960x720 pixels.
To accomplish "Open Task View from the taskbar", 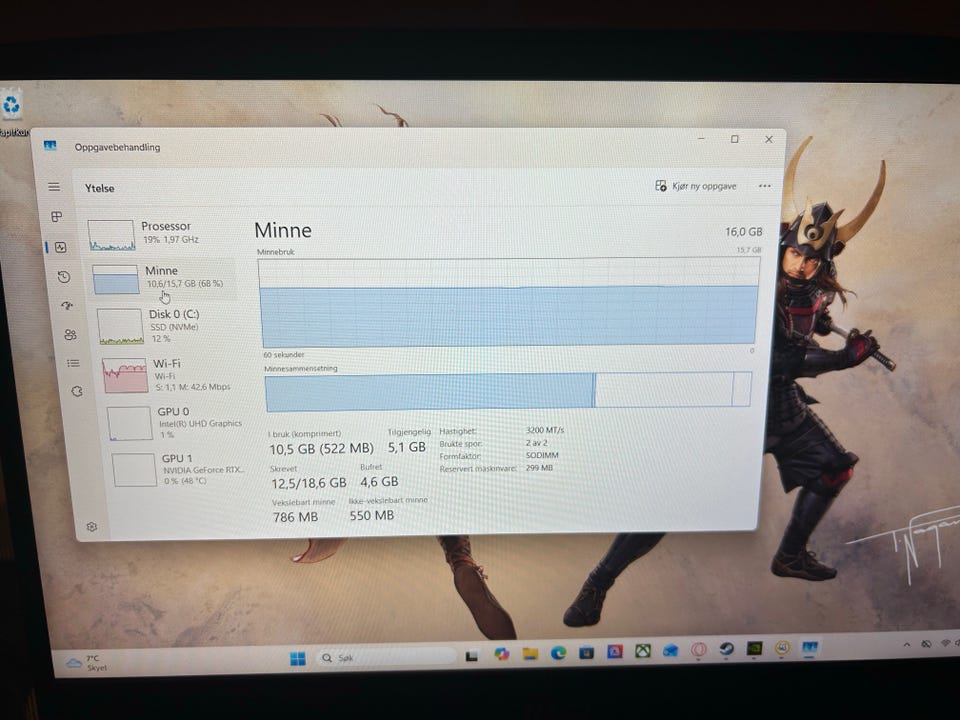I will click(471, 656).
